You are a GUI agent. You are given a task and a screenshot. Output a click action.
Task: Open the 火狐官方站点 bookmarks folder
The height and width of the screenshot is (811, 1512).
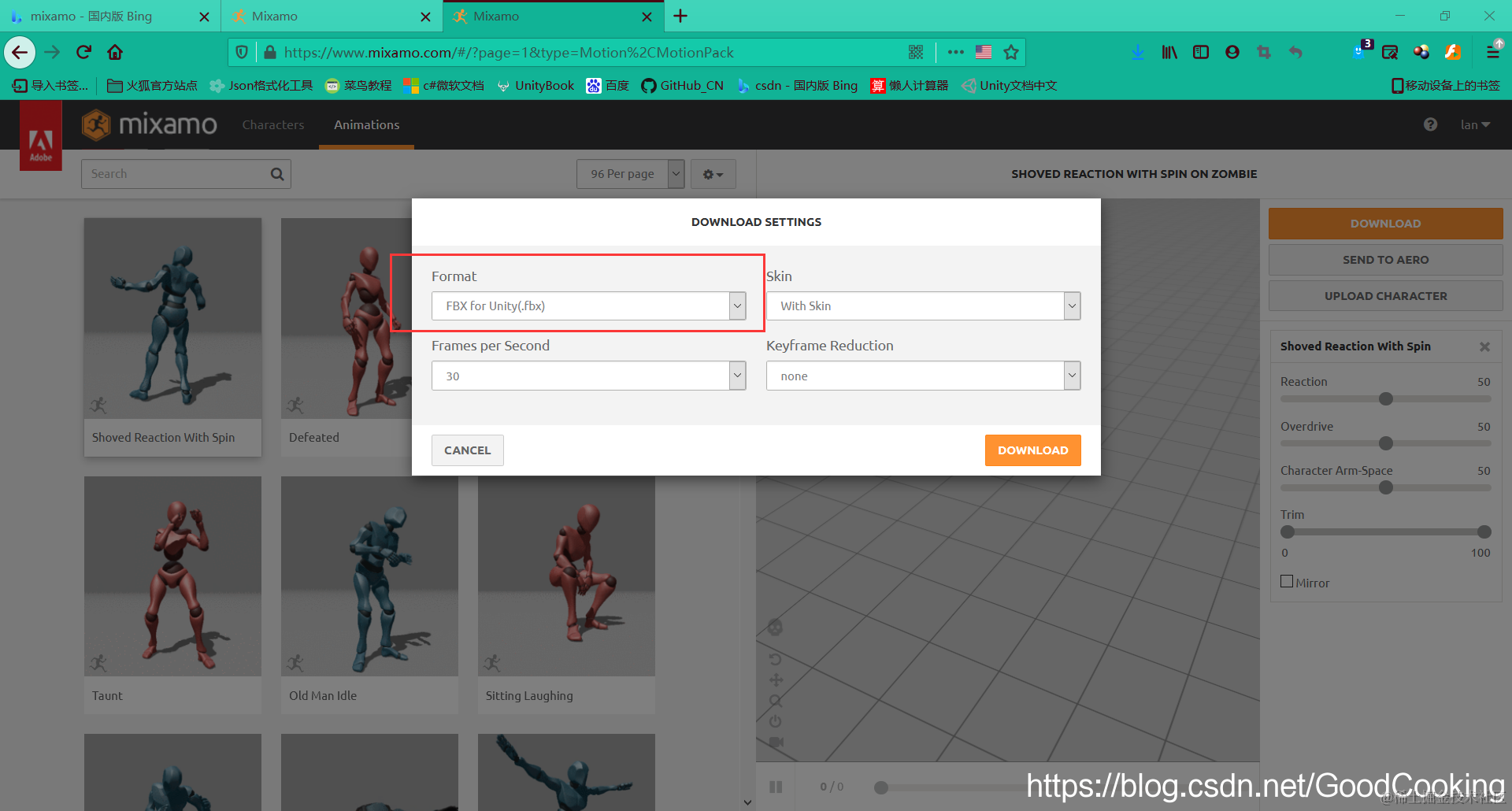(152, 85)
